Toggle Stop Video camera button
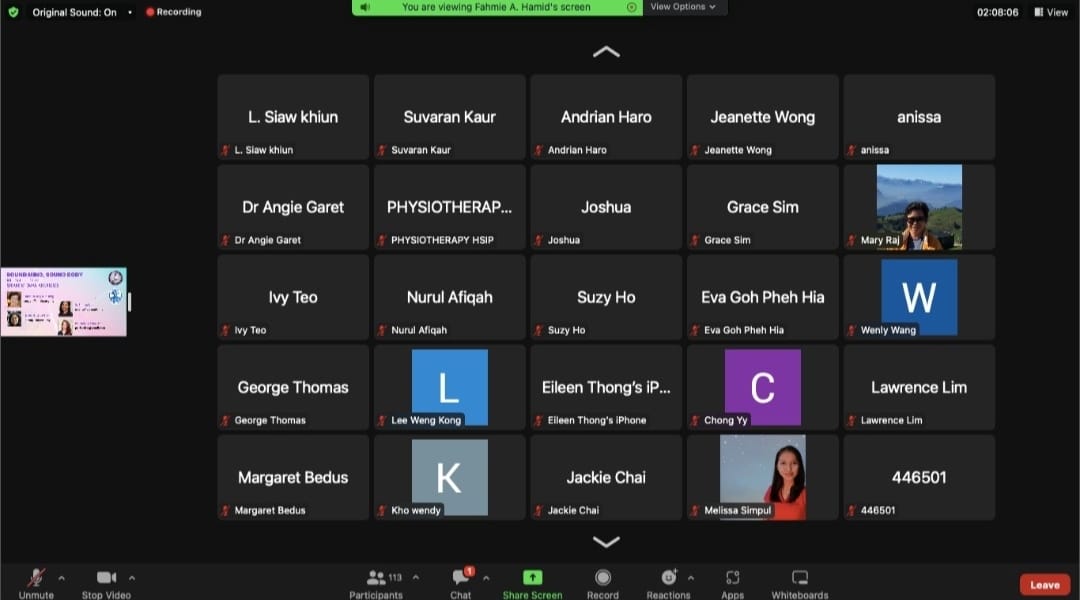Screen dimensions: 1080x600 (x=106, y=578)
